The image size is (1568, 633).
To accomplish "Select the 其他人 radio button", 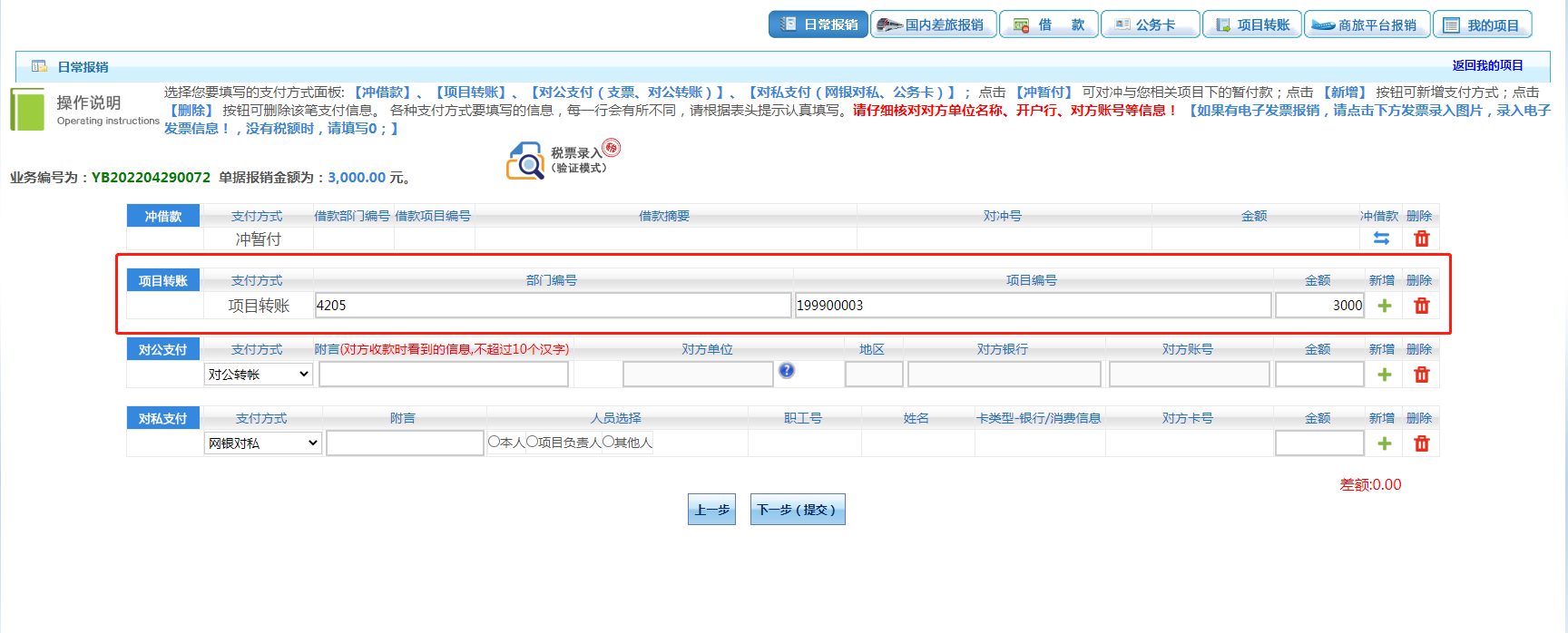I will (608, 442).
